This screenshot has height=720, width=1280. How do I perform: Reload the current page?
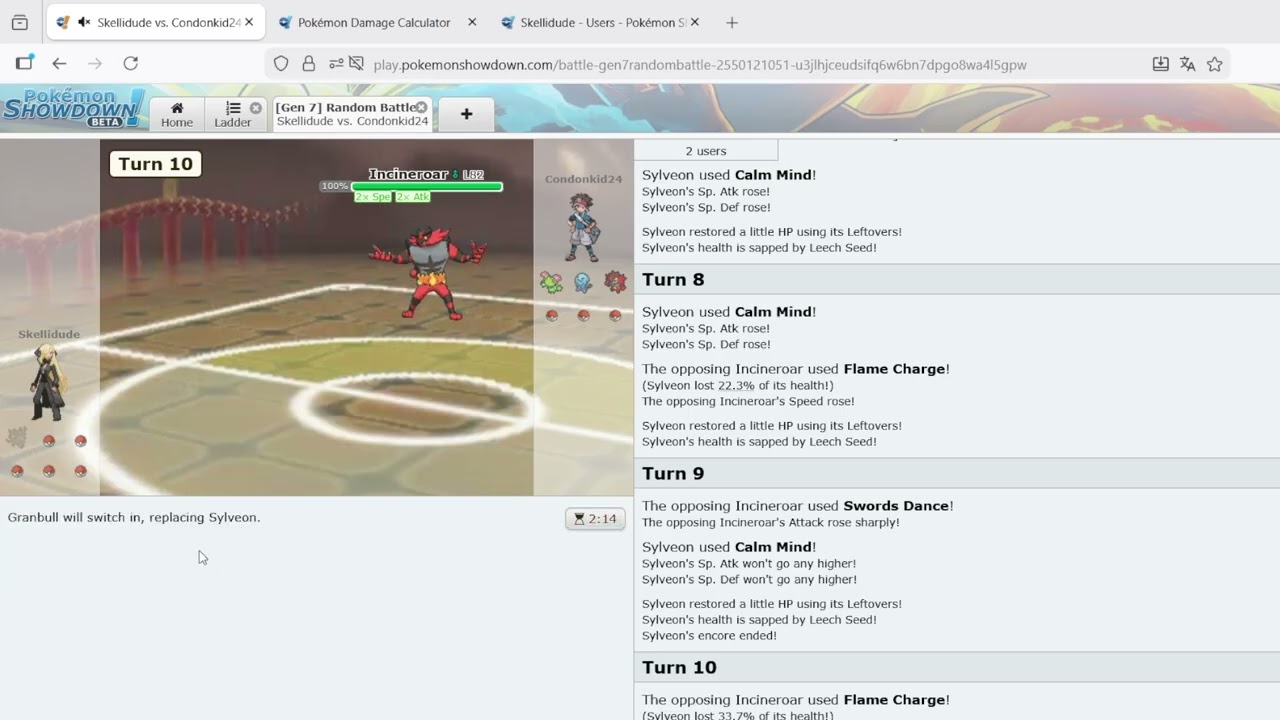click(131, 63)
